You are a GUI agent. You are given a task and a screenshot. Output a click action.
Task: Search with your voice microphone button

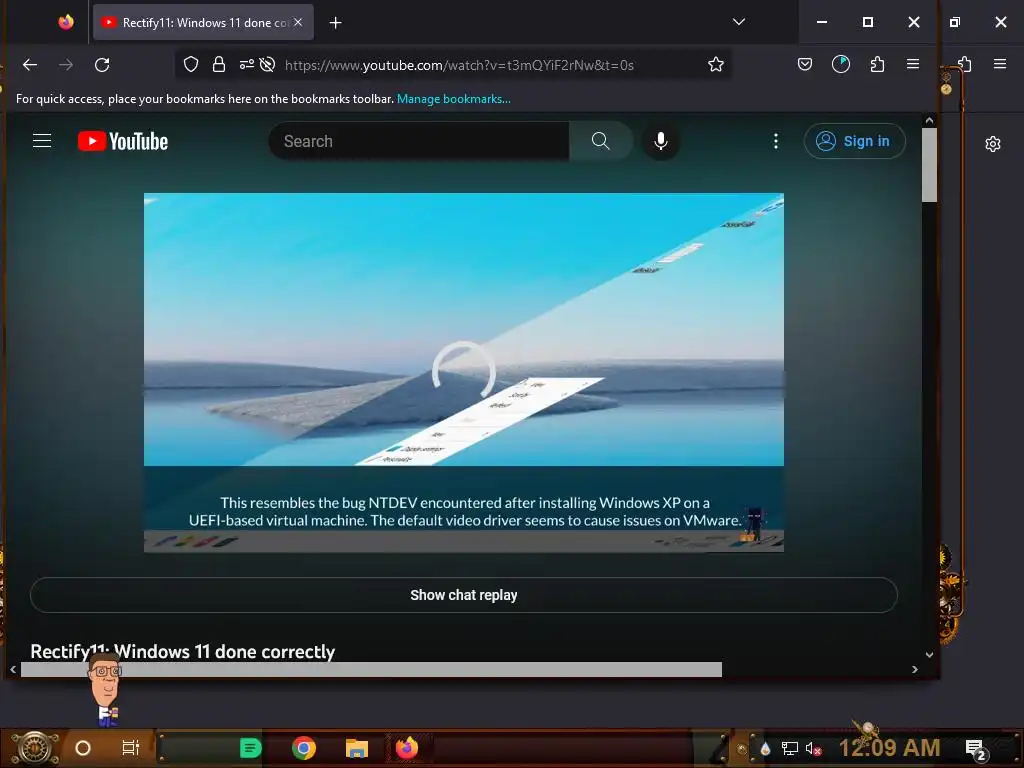[x=661, y=141]
